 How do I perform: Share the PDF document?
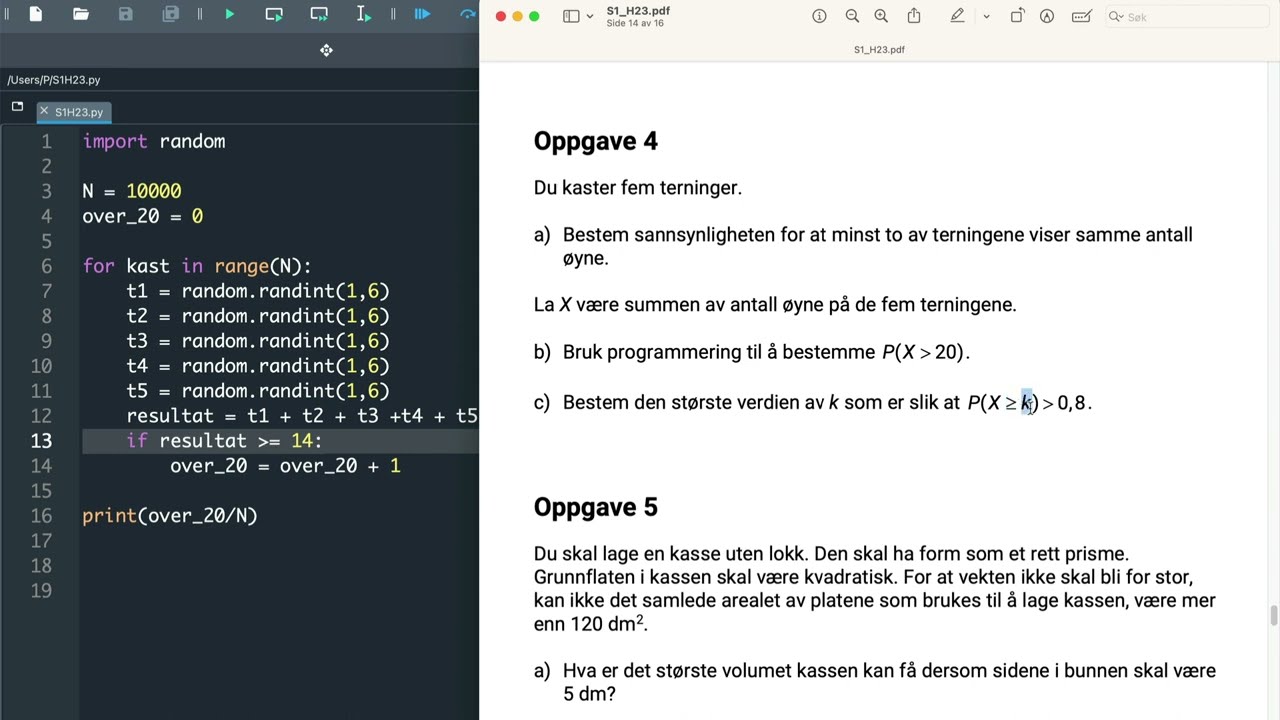coord(914,16)
